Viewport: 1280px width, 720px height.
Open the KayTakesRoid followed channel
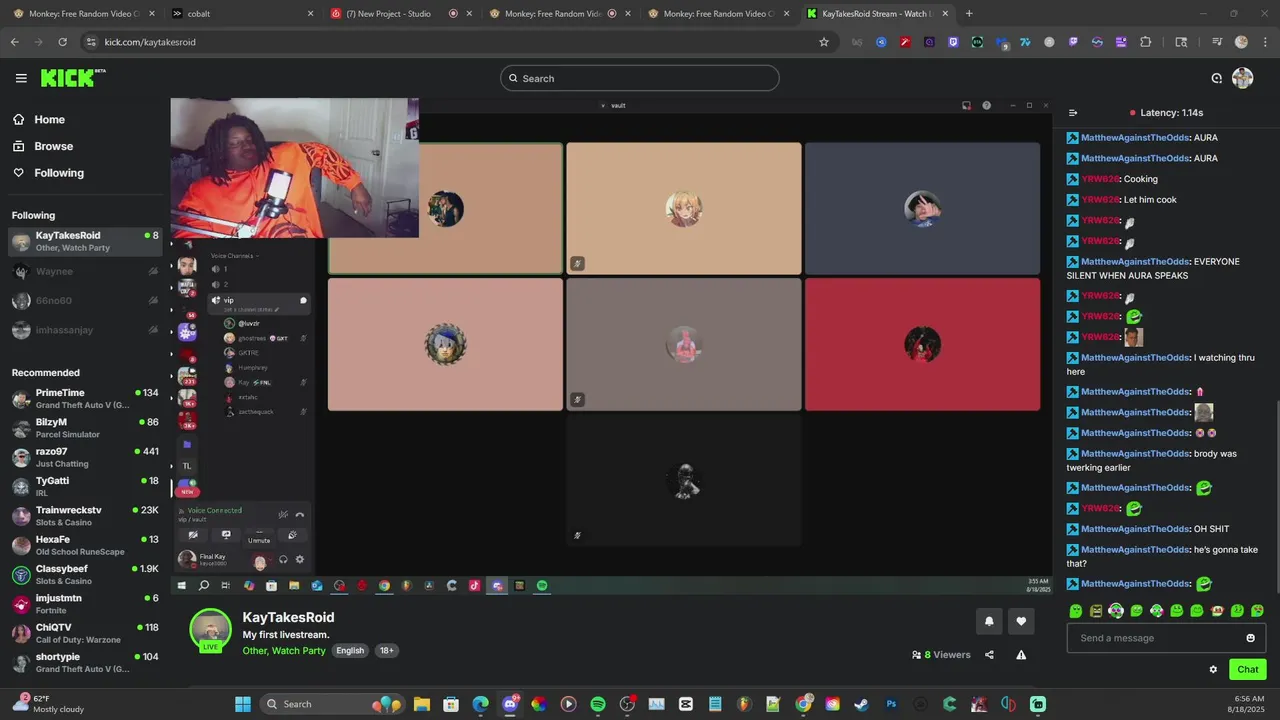click(85, 241)
